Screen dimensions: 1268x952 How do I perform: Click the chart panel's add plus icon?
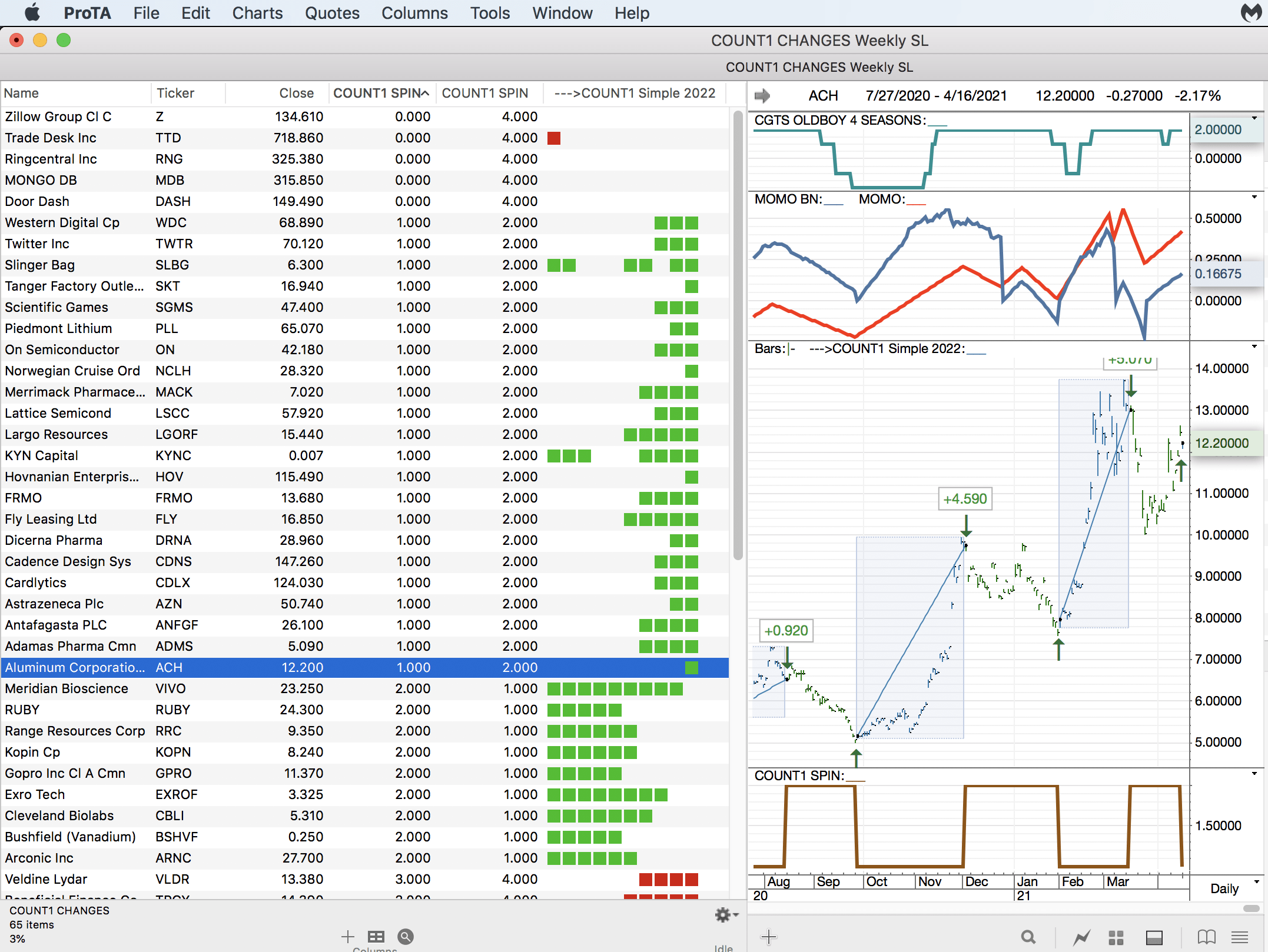tap(768, 937)
